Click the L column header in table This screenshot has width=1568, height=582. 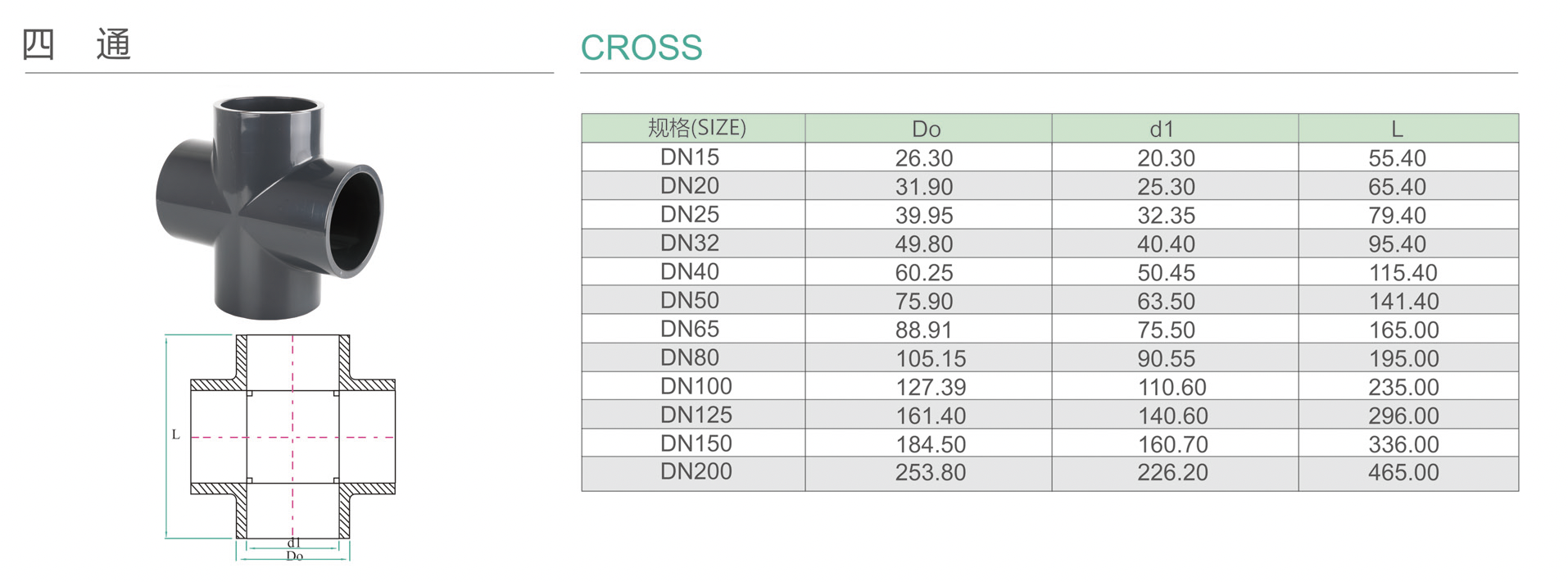point(1397,129)
